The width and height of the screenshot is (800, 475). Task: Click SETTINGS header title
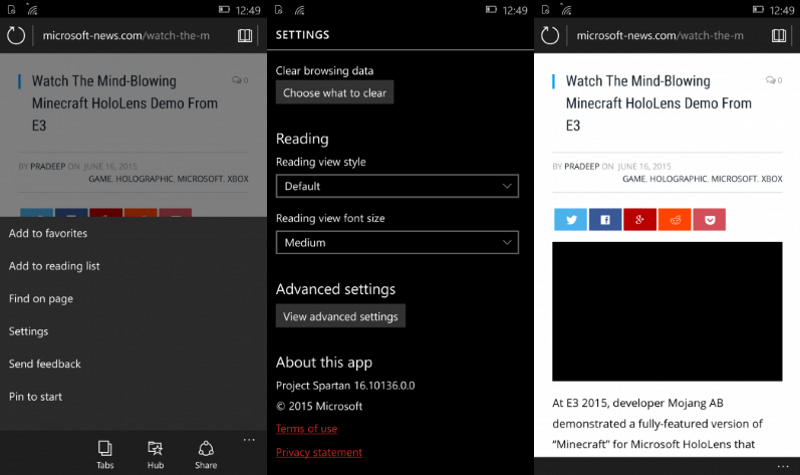coord(303,35)
